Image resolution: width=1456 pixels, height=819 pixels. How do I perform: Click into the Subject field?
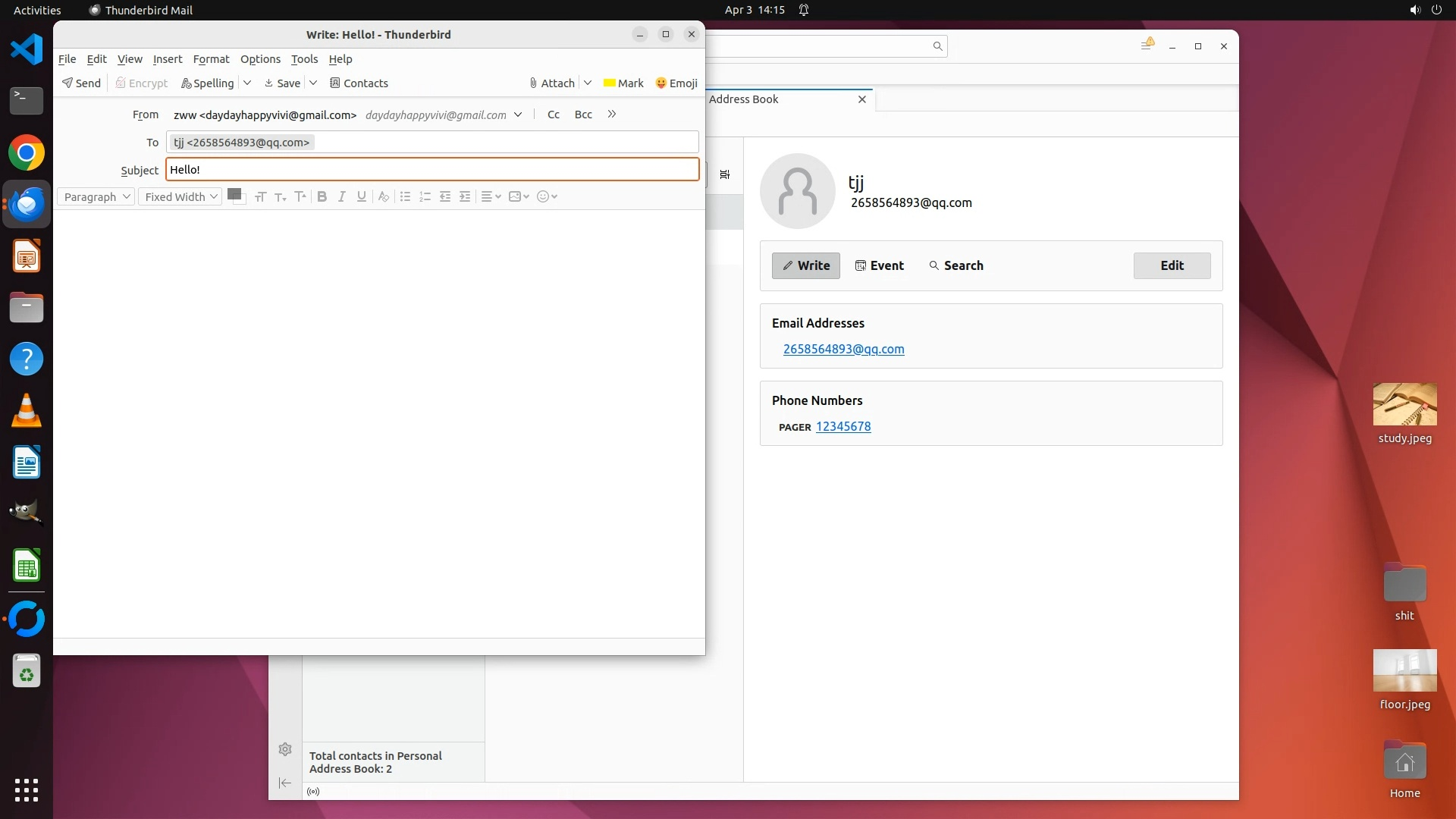[x=432, y=170]
